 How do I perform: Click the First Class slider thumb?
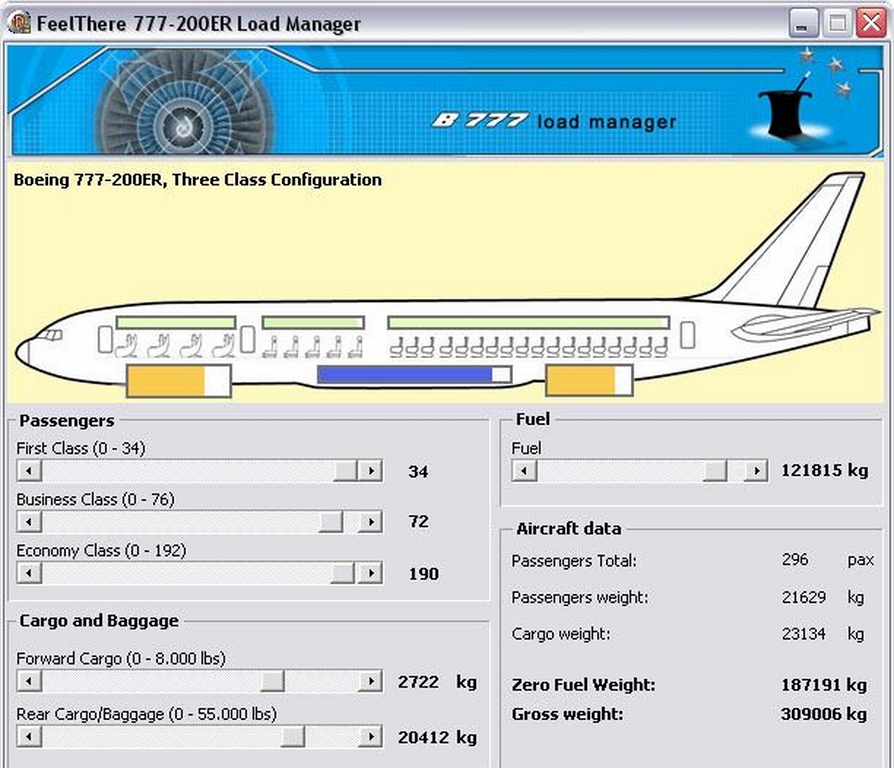pos(346,471)
